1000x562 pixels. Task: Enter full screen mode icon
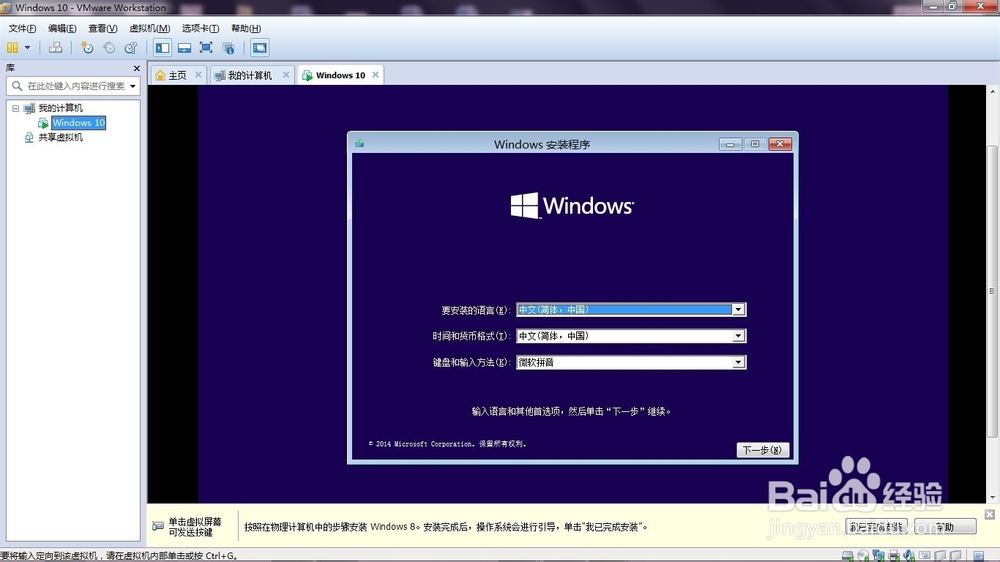[206, 48]
